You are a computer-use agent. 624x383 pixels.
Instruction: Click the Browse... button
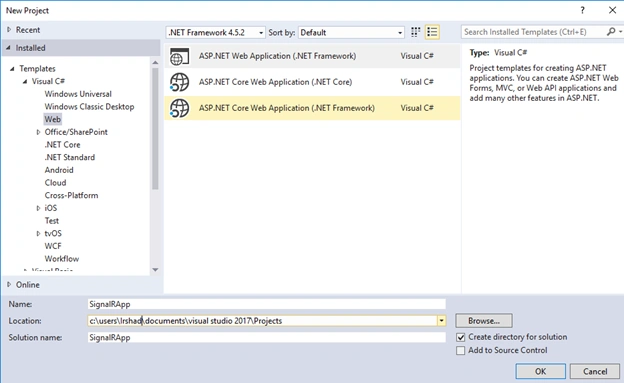(x=484, y=321)
